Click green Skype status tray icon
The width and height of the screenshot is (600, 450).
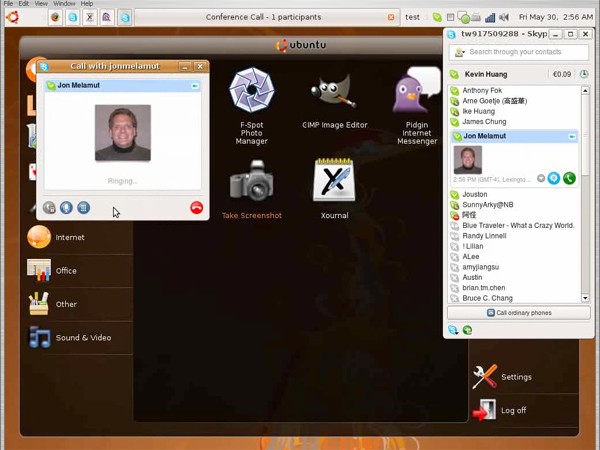[437, 17]
